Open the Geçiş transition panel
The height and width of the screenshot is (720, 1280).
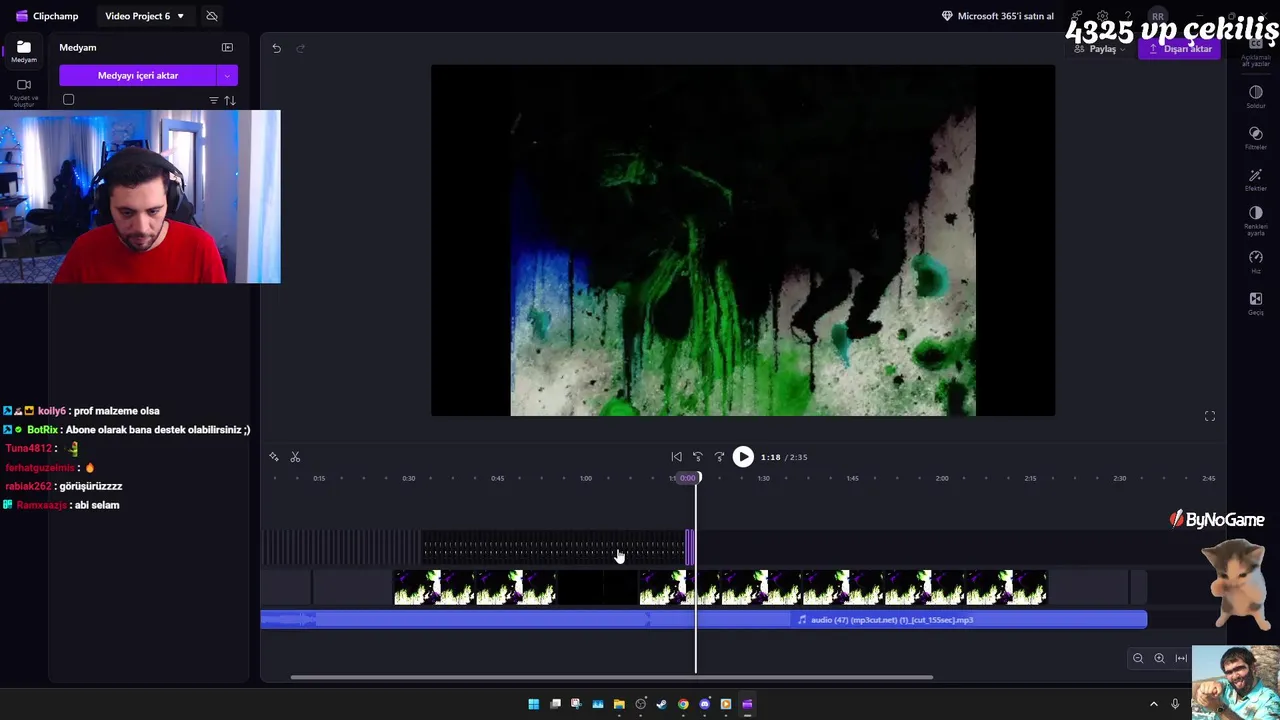click(1256, 304)
